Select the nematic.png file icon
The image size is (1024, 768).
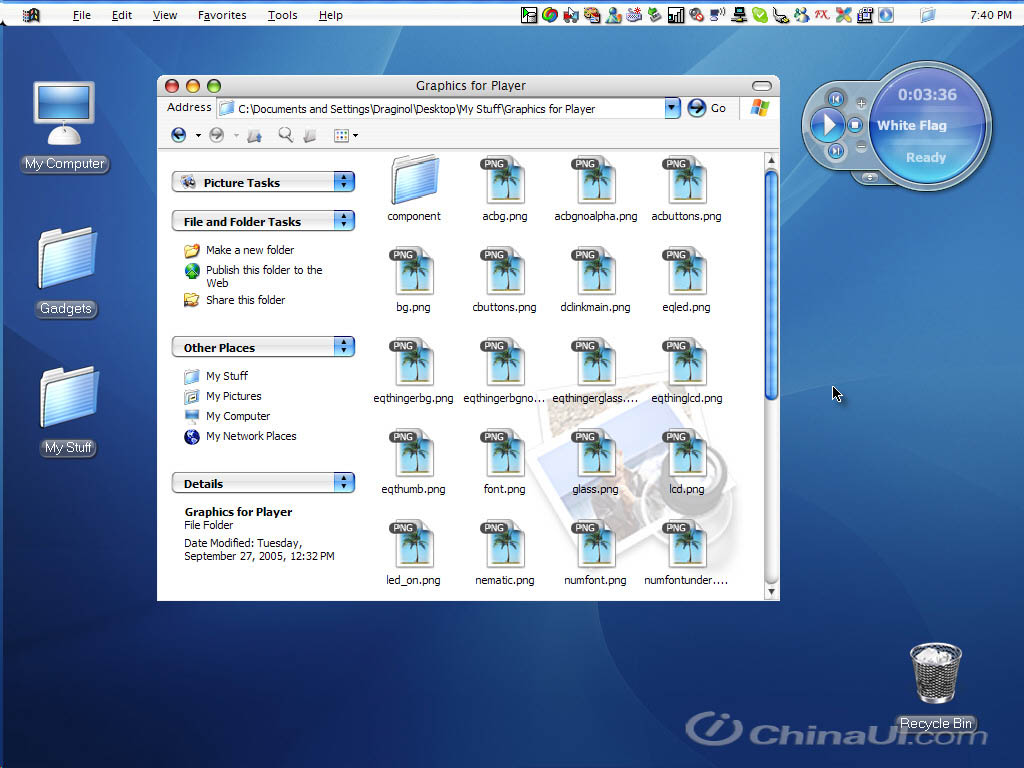(505, 543)
